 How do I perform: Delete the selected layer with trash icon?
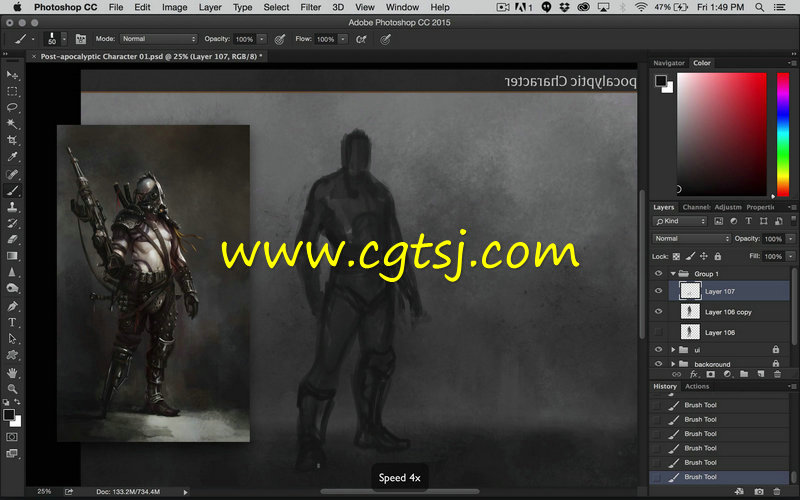coord(778,374)
